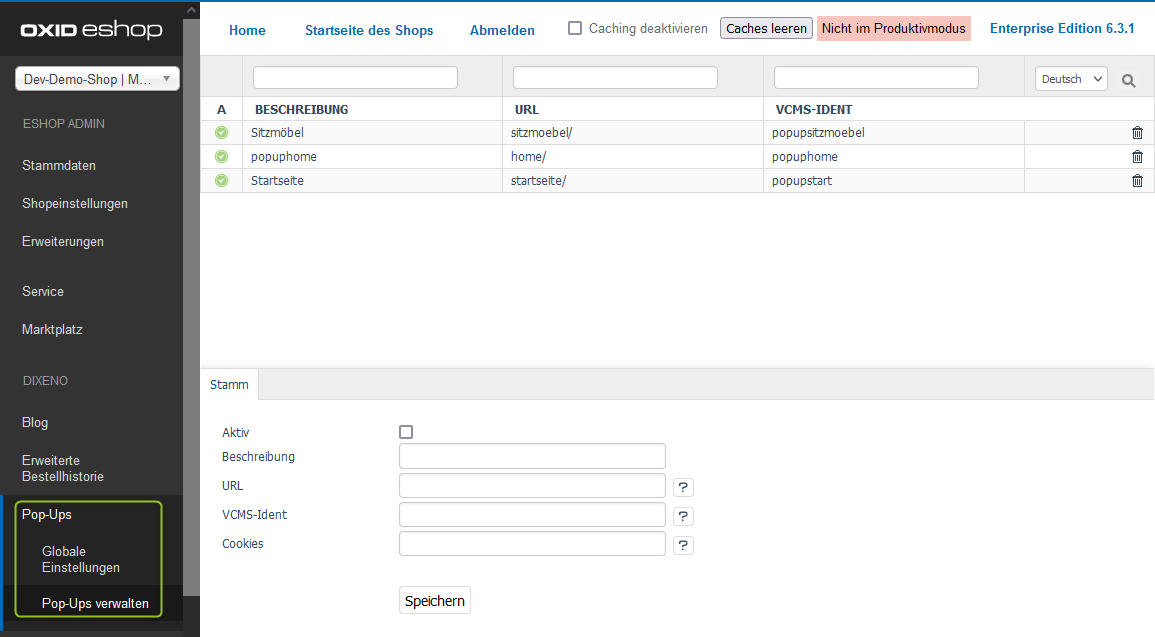Click the VCMS-Ident form input
The width and height of the screenshot is (1155, 637).
click(x=532, y=514)
